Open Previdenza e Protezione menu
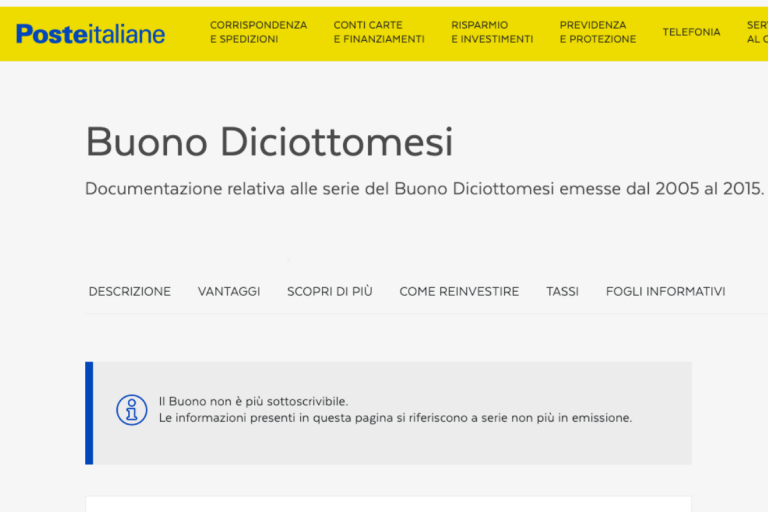 (598, 32)
